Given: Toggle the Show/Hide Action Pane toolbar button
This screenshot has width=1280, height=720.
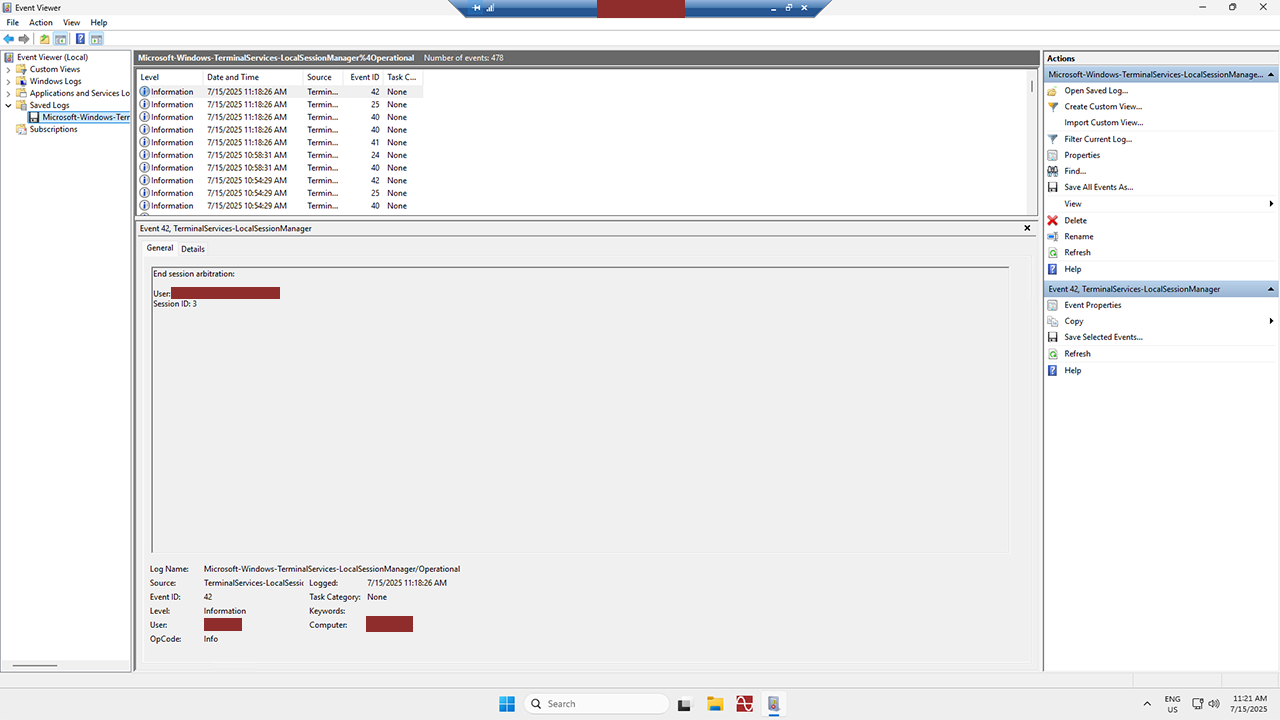Looking at the screenshot, I should coord(97,39).
